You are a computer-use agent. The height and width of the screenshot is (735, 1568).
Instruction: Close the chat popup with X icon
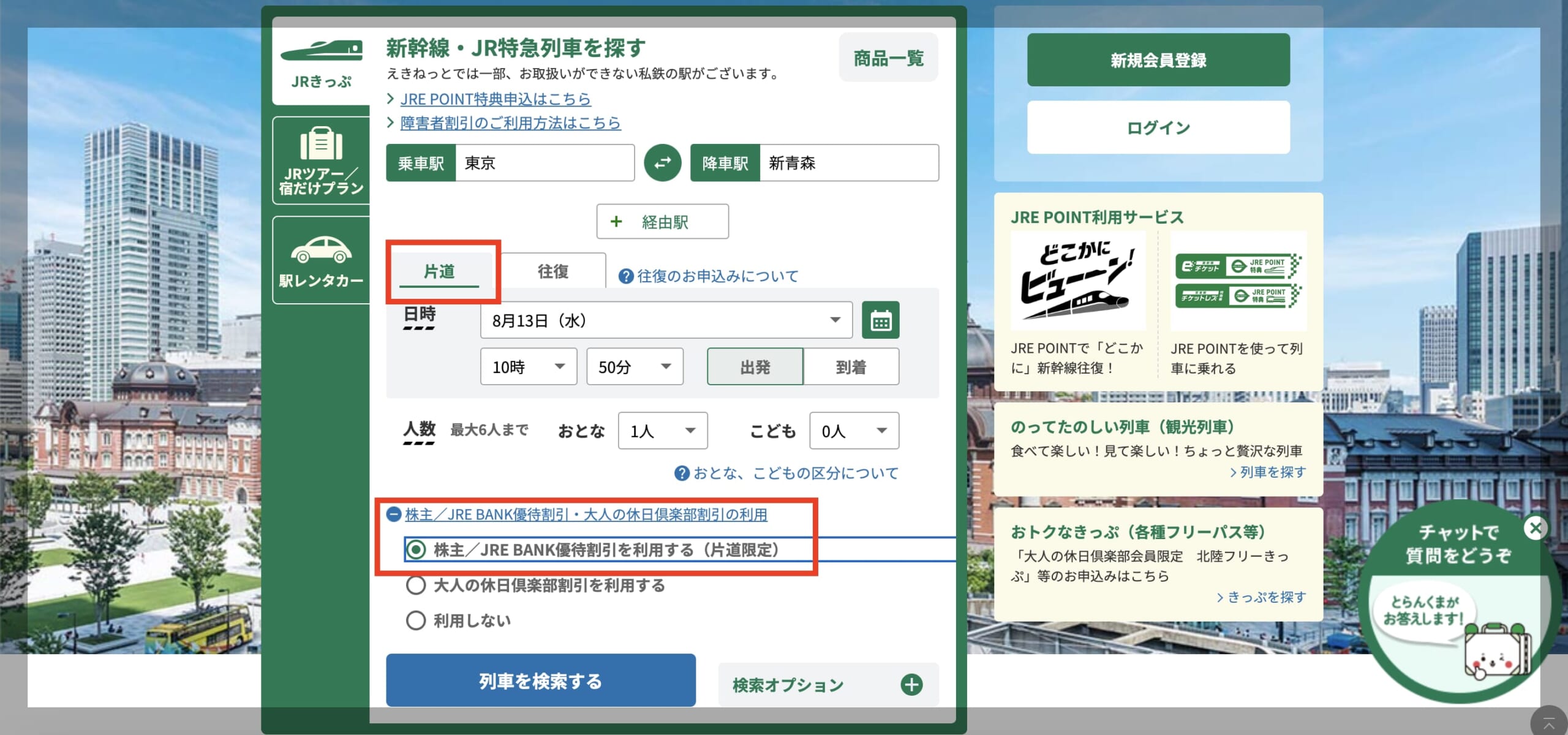[x=1535, y=527]
